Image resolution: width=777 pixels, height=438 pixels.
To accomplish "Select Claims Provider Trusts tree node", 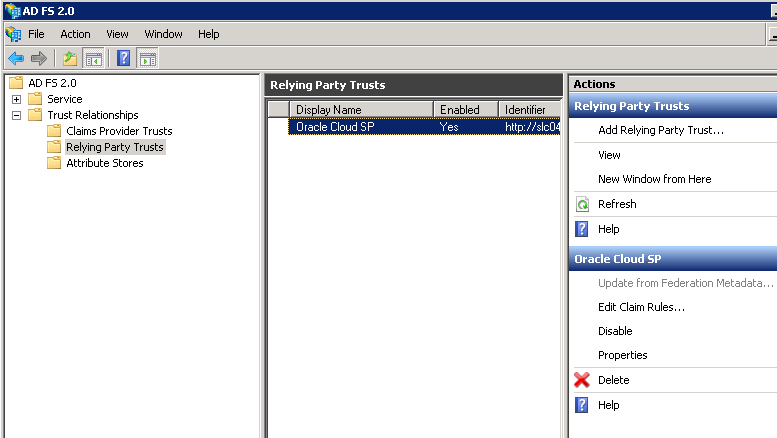I will click(119, 131).
